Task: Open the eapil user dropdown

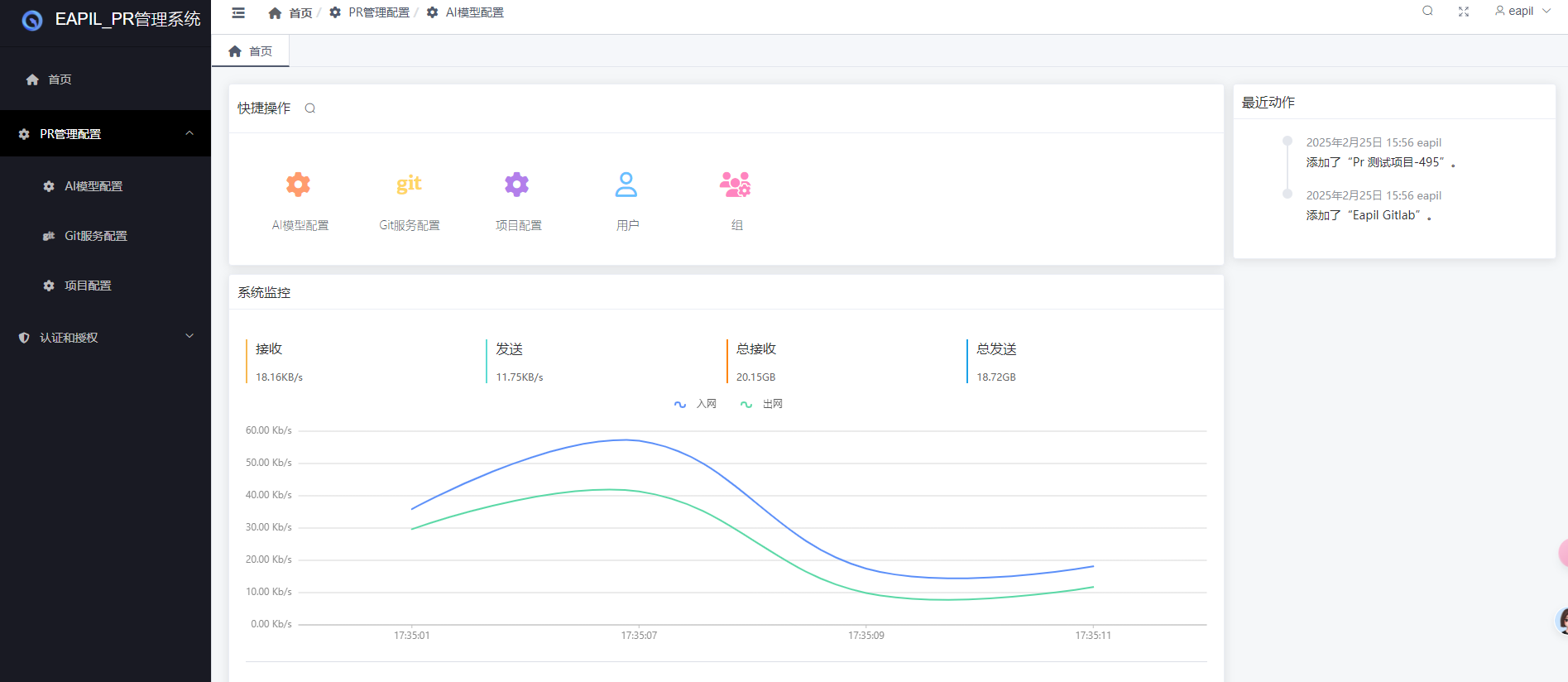Action: [1522, 12]
